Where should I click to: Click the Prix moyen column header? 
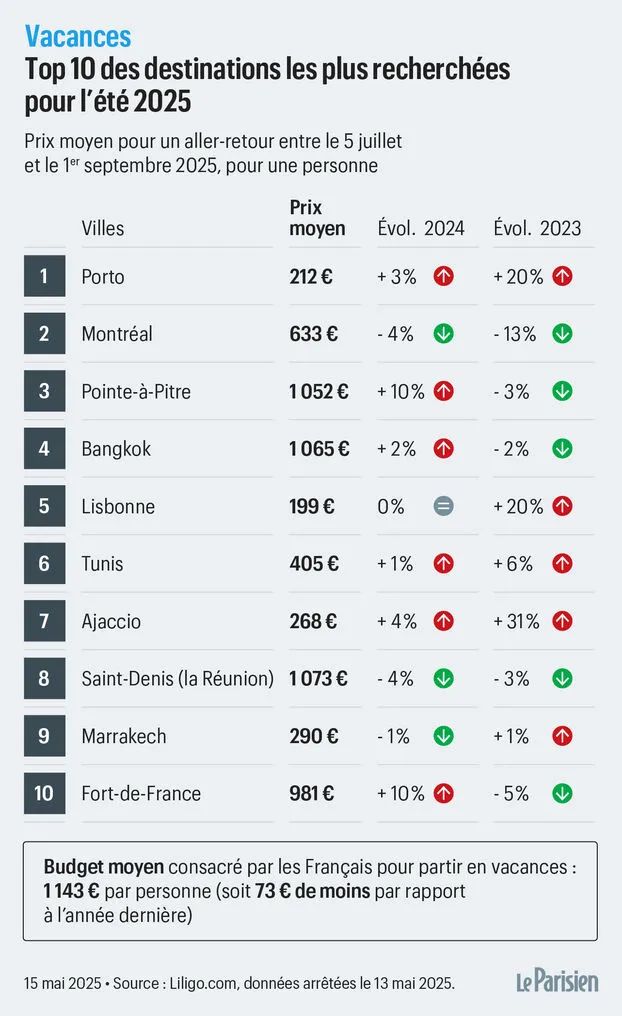(x=317, y=218)
